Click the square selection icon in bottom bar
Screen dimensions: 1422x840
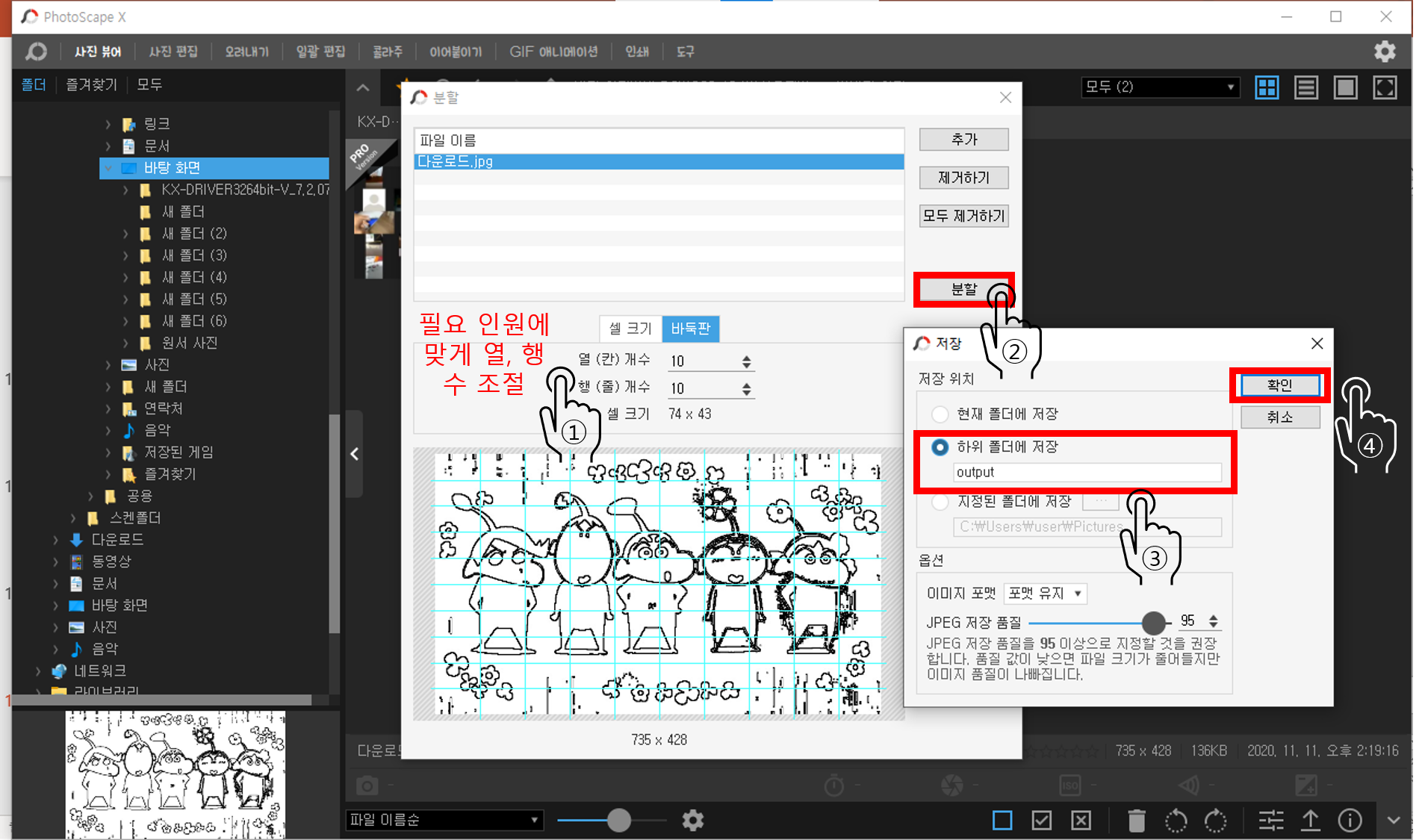1002,821
